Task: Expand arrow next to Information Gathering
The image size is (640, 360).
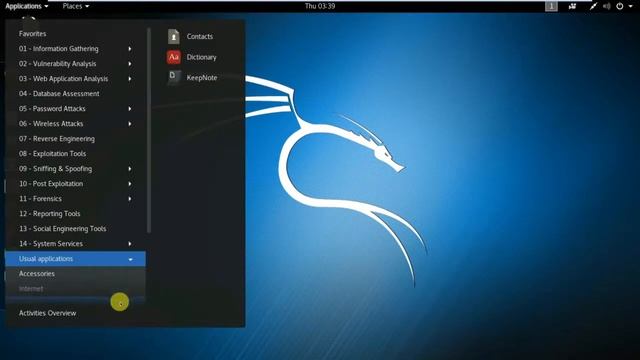Action: tap(130, 49)
